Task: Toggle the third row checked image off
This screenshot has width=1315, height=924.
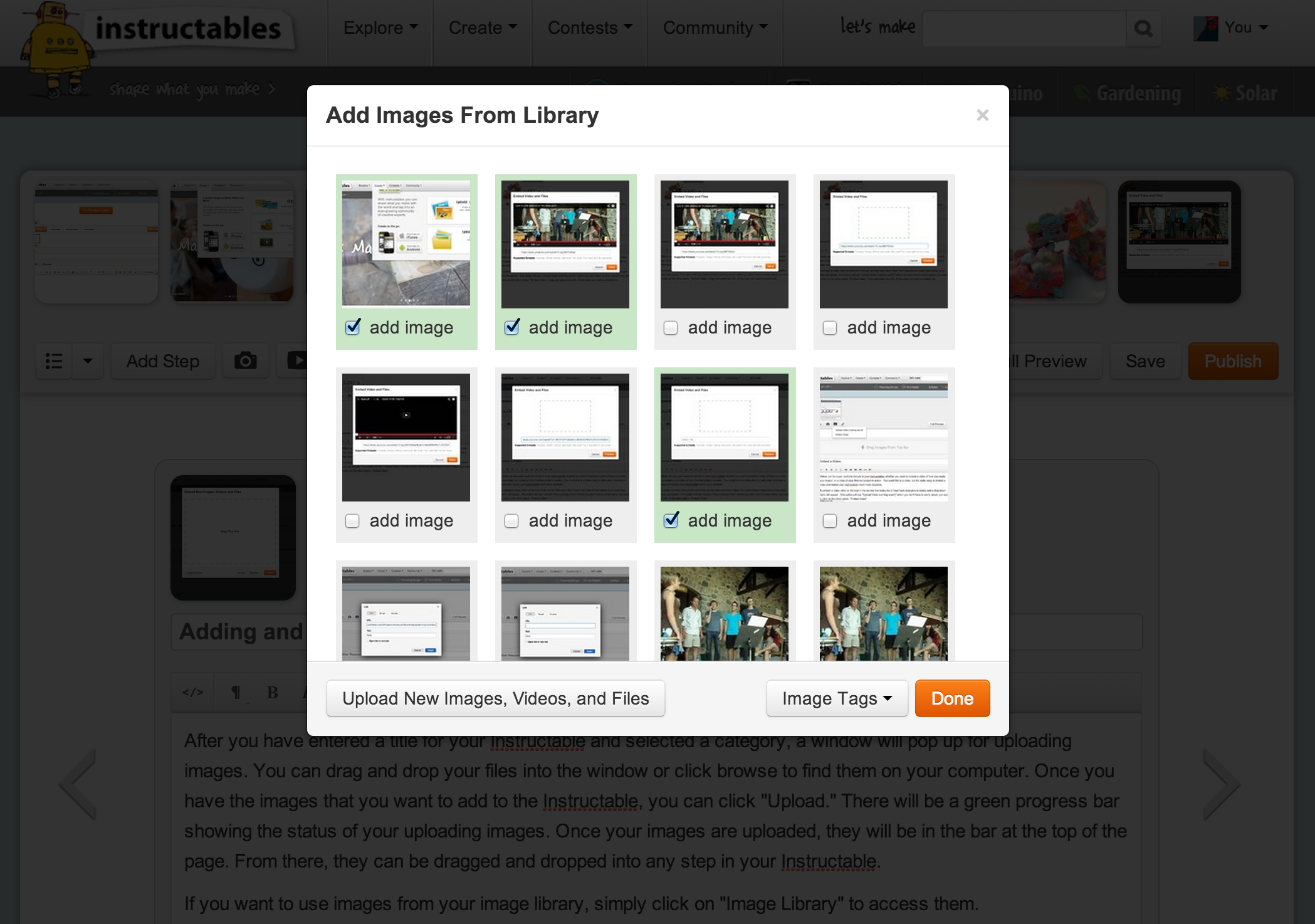Action: 670,521
